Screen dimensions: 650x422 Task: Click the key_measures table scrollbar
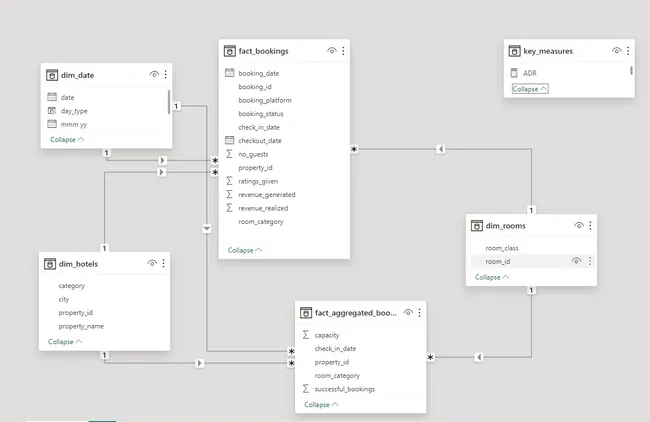[x=631, y=70]
